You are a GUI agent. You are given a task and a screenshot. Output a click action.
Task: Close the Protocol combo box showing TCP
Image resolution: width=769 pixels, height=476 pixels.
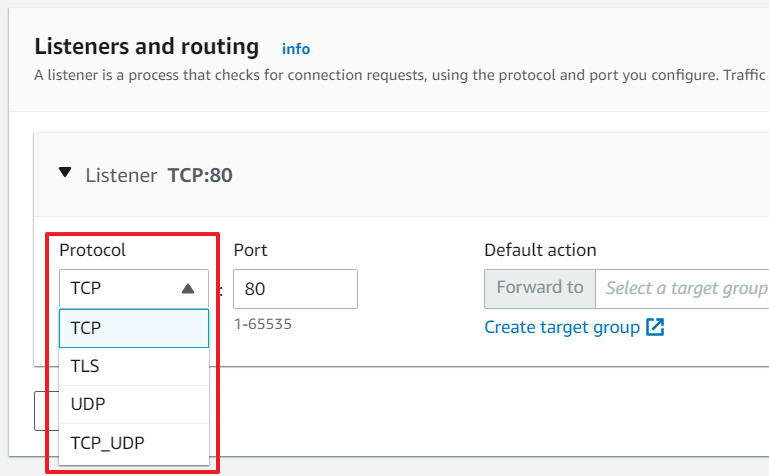pyautogui.click(x=134, y=289)
